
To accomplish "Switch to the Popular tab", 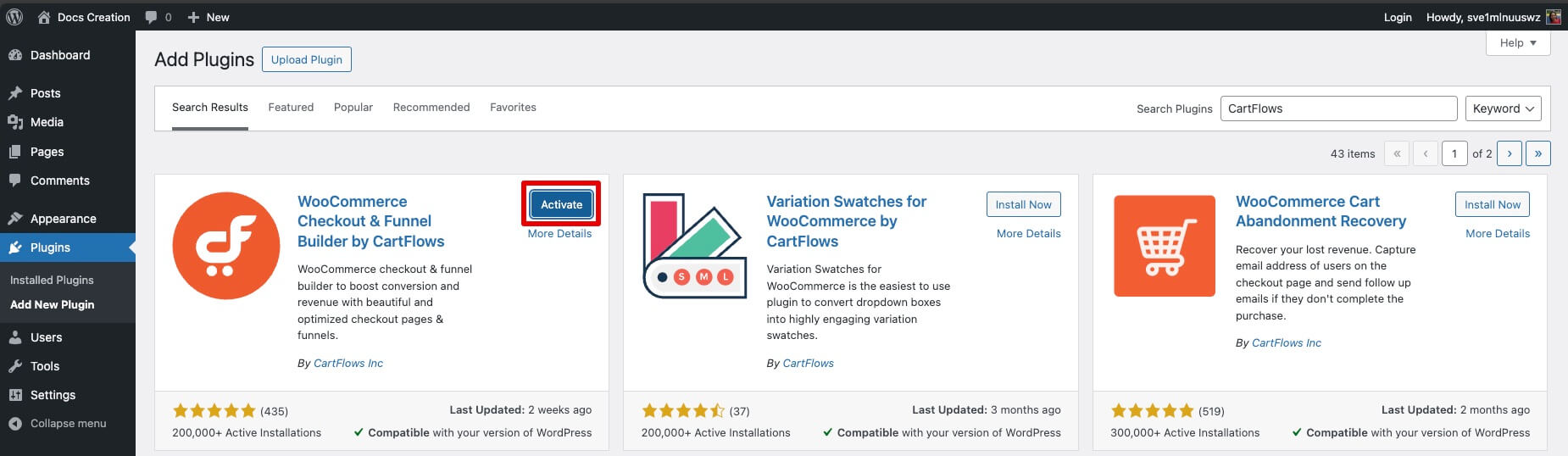I will pyautogui.click(x=353, y=108).
